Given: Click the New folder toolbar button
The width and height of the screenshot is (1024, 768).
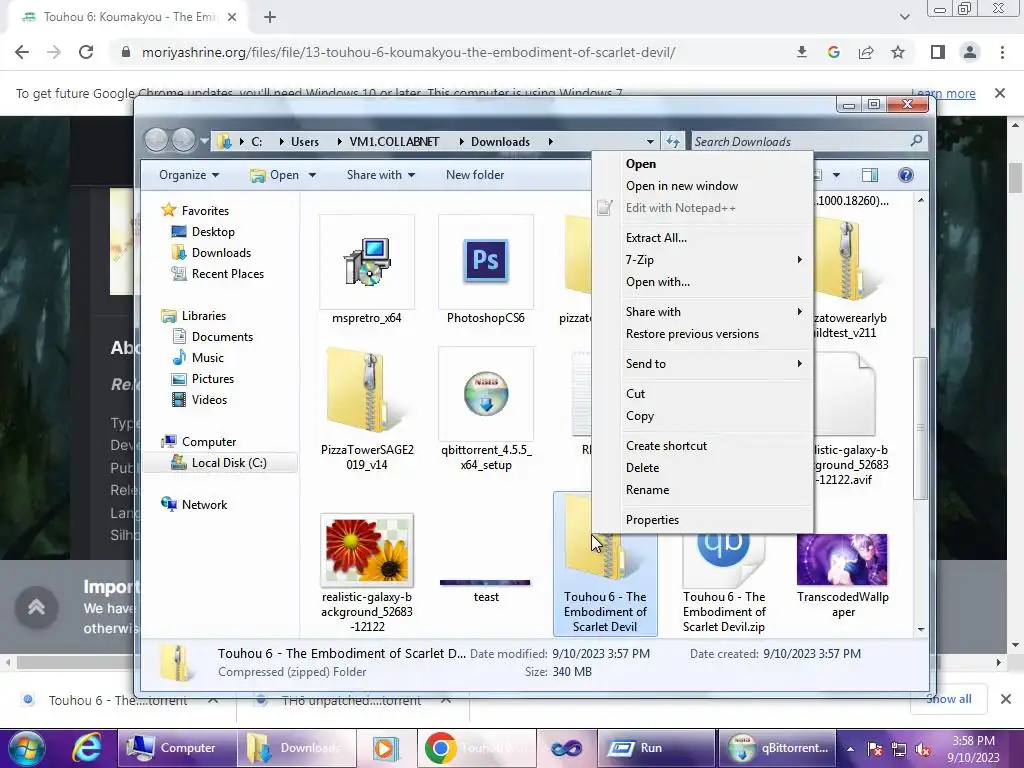Looking at the screenshot, I should click(475, 175).
